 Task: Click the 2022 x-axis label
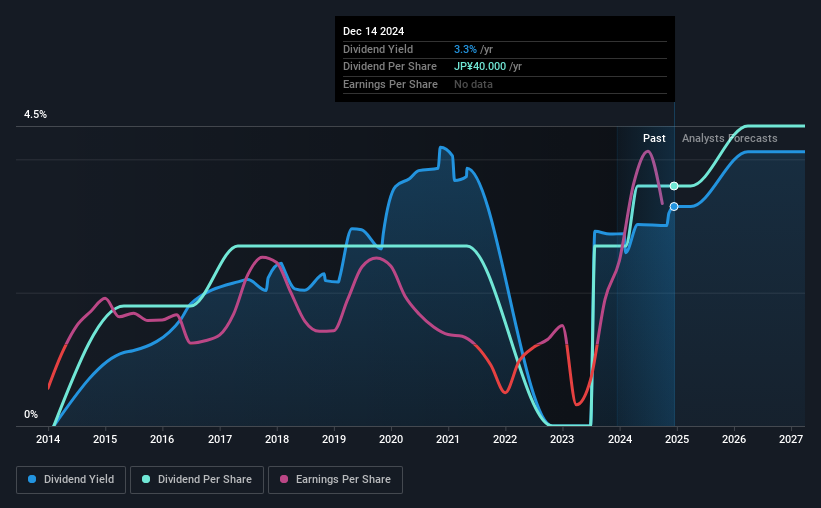click(505, 439)
